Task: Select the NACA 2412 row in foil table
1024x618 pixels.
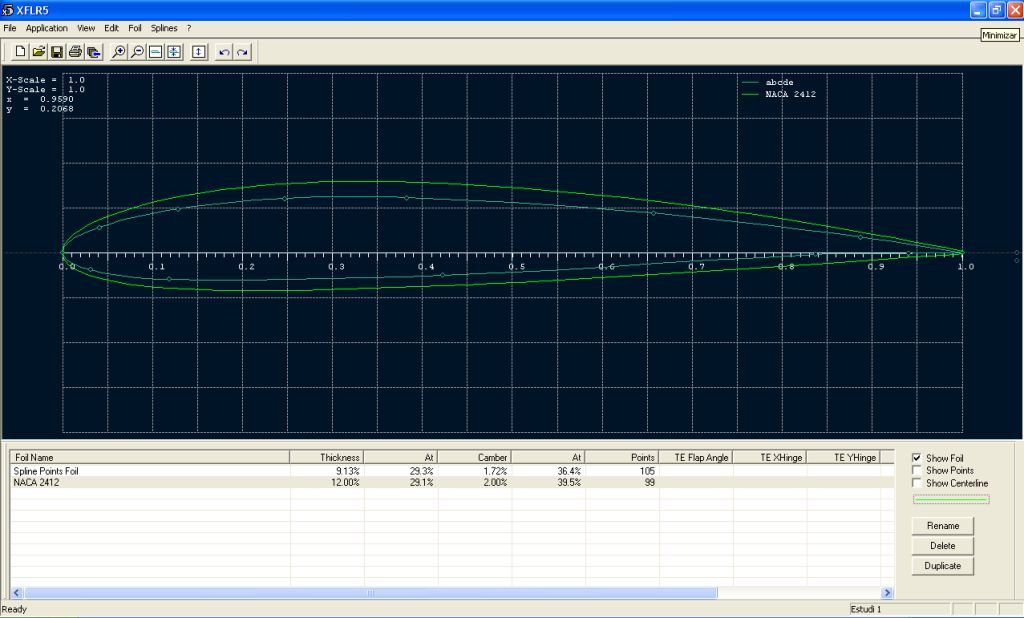Action: [x=38, y=483]
